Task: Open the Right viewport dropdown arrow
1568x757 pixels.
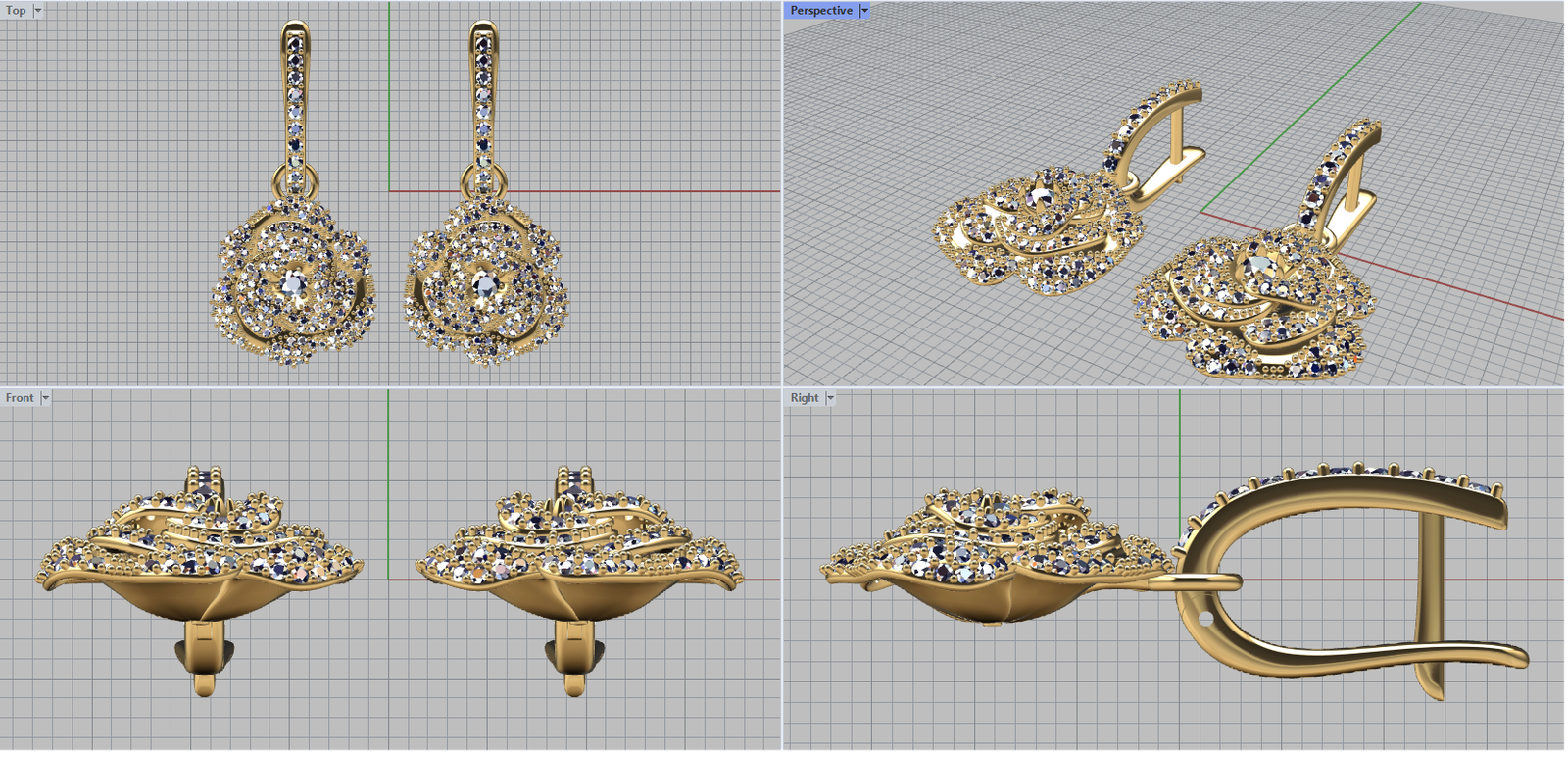Action: (x=830, y=398)
